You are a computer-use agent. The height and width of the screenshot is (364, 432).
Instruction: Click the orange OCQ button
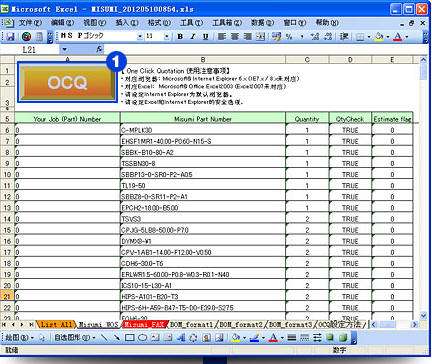coord(67,82)
